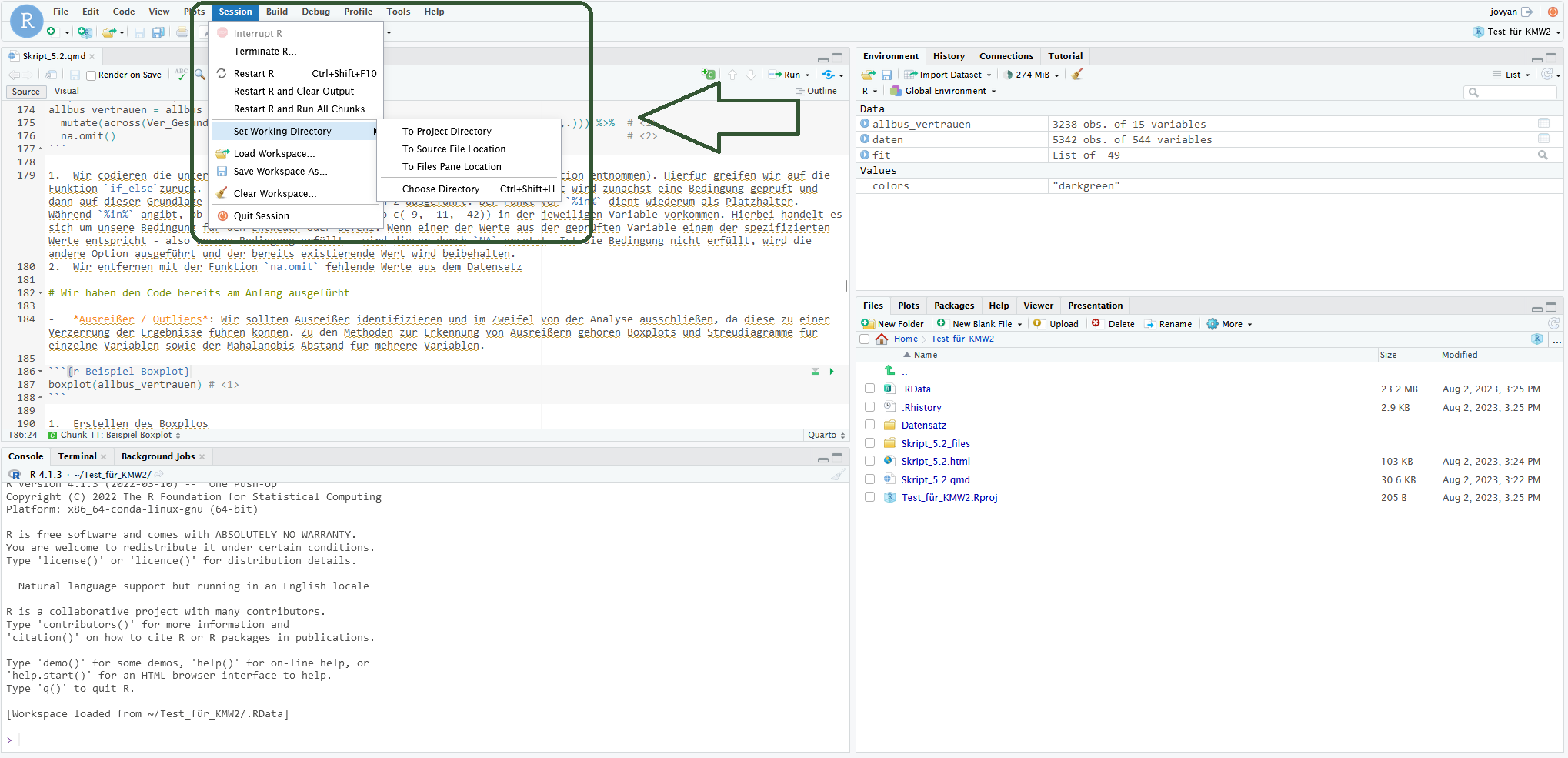The height and width of the screenshot is (758, 1568).
Task: Click the Upload button in Files pane
Action: tap(1056, 324)
